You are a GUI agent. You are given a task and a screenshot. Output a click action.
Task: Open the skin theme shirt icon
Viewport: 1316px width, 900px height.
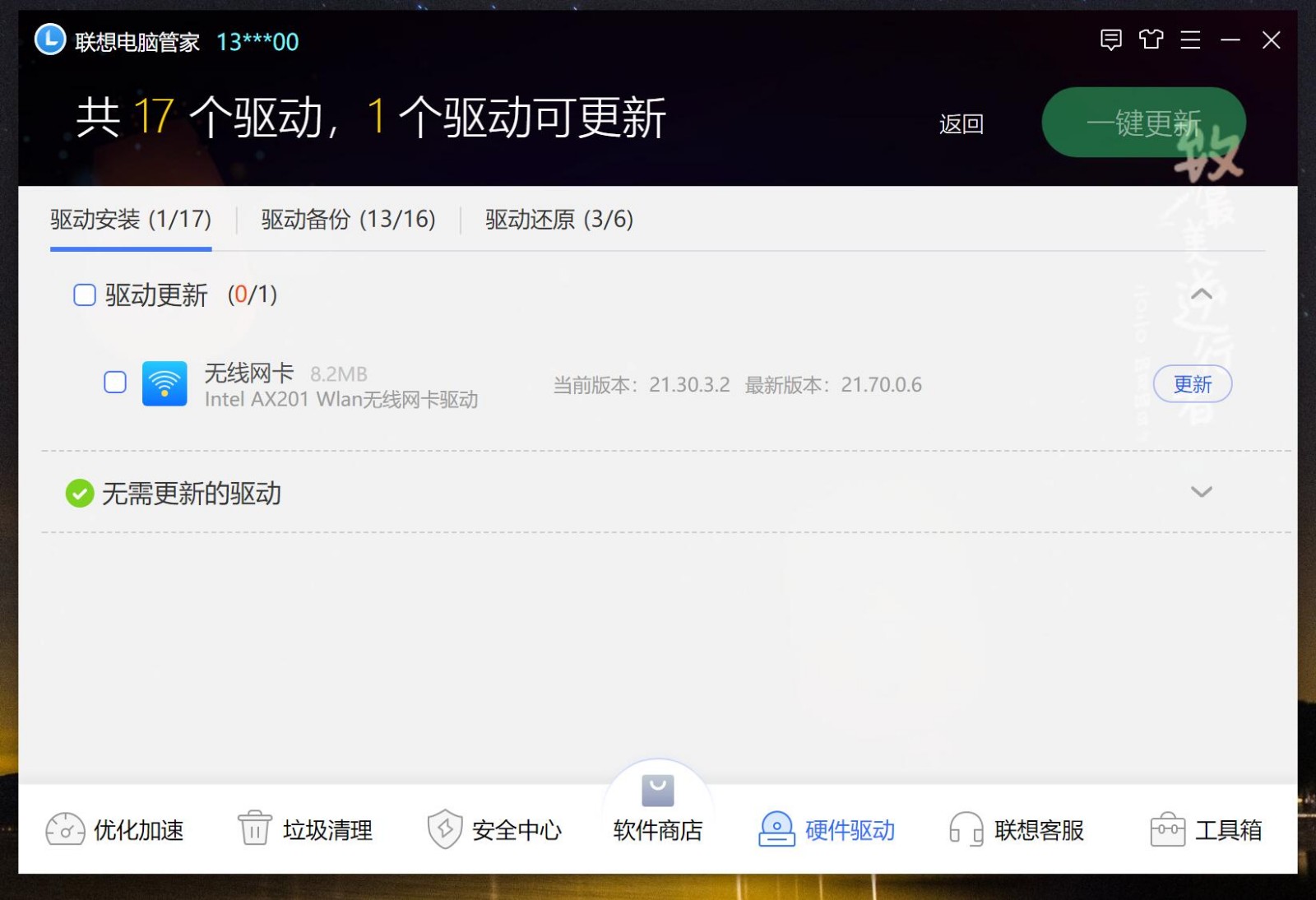click(x=1151, y=39)
